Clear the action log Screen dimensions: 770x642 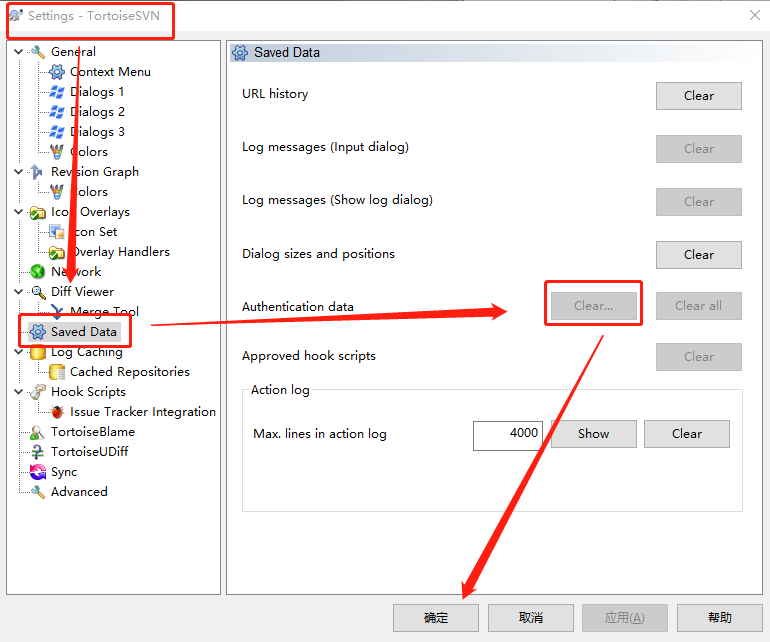coord(687,434)
